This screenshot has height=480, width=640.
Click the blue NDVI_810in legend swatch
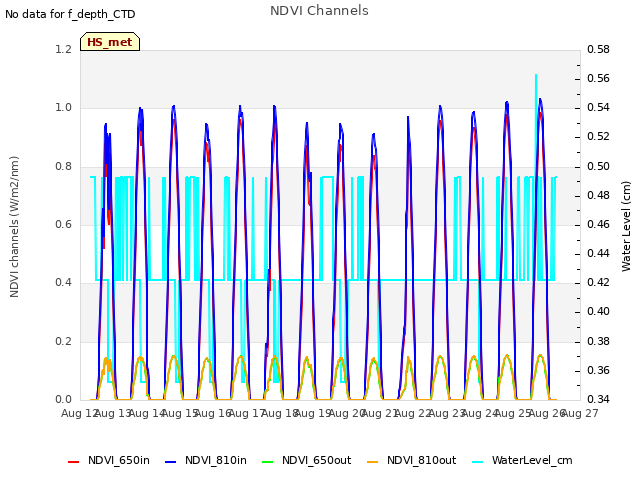[171, 462]
